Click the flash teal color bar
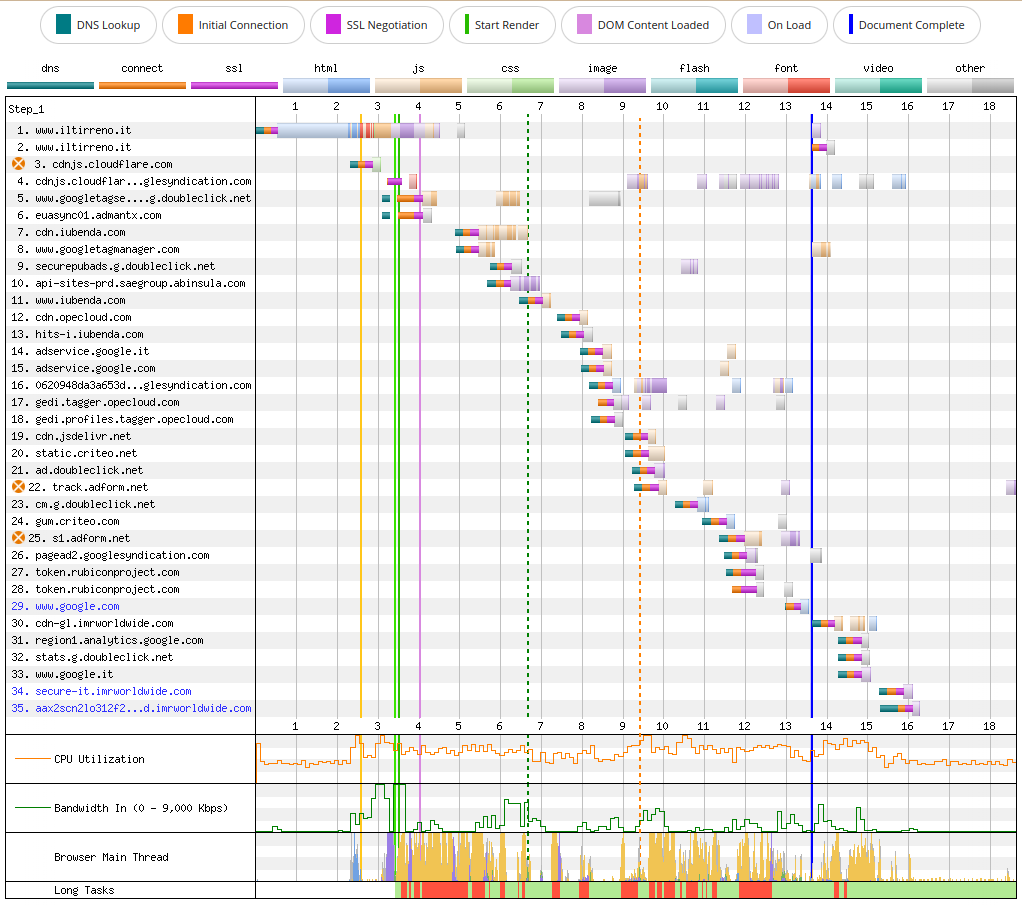The image size is (1022, 905). pos(694,85)
